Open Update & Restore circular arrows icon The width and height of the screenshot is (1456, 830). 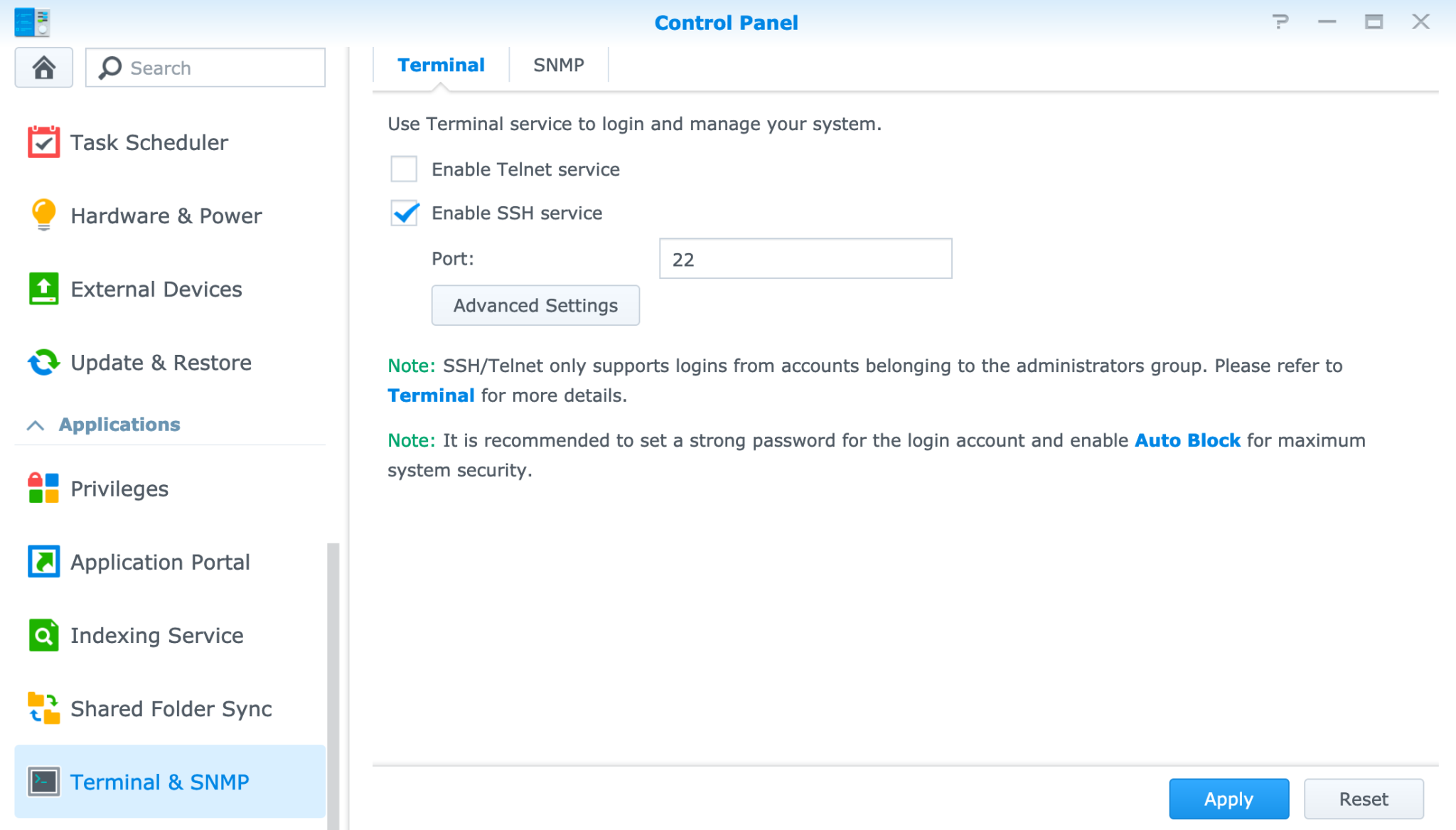click(x=43, y=362)
